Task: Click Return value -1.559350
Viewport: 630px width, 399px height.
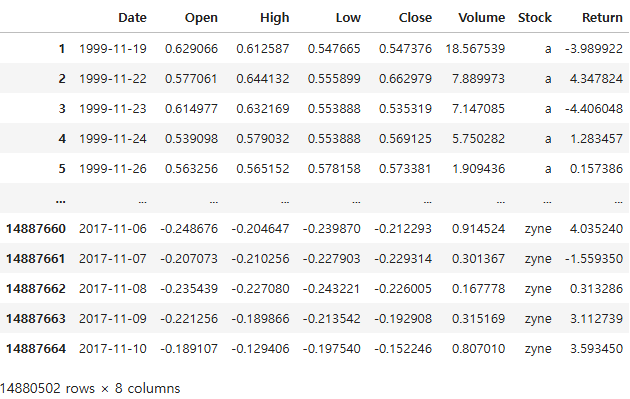Action: 594,259
